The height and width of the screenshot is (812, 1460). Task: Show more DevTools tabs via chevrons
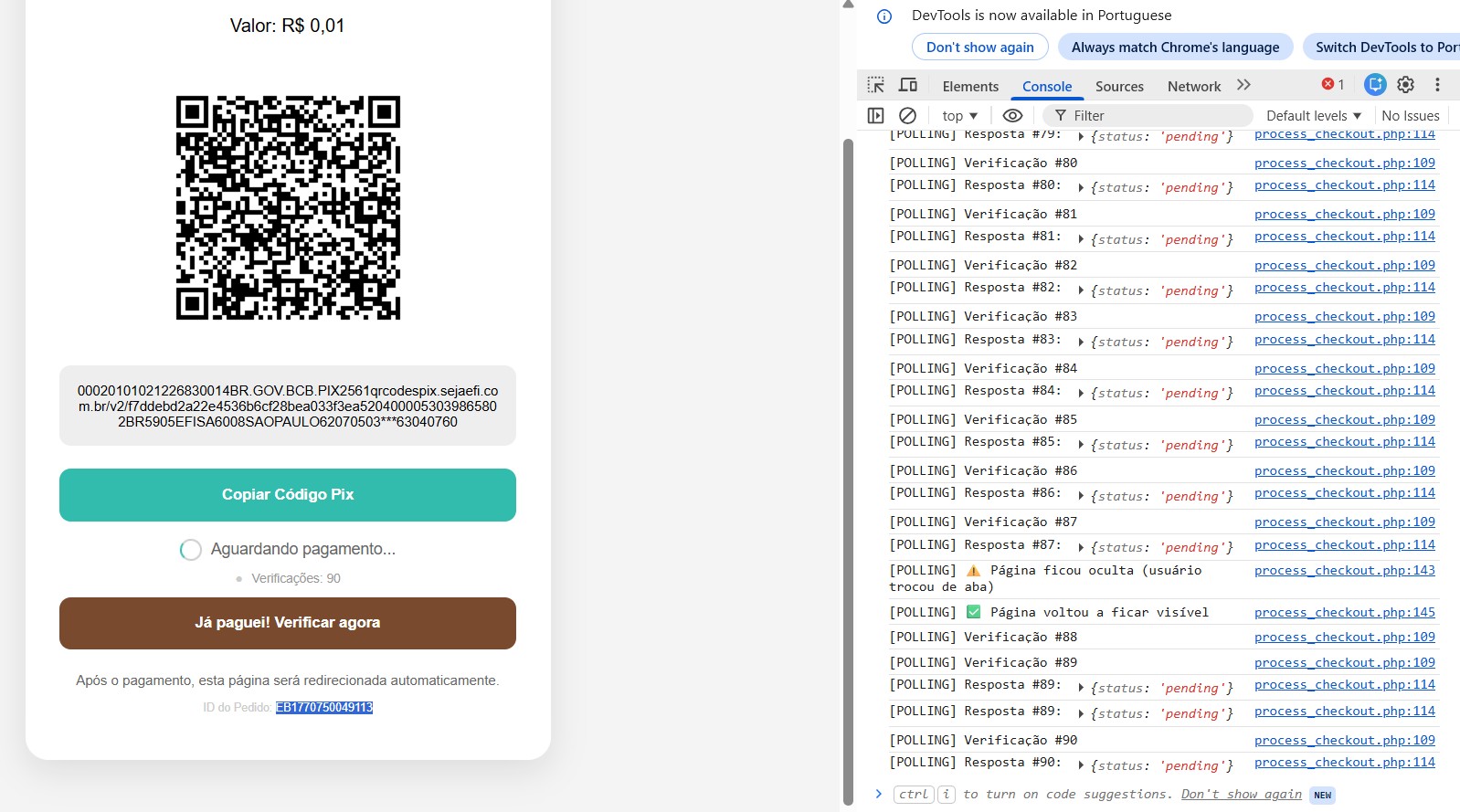1243,85
